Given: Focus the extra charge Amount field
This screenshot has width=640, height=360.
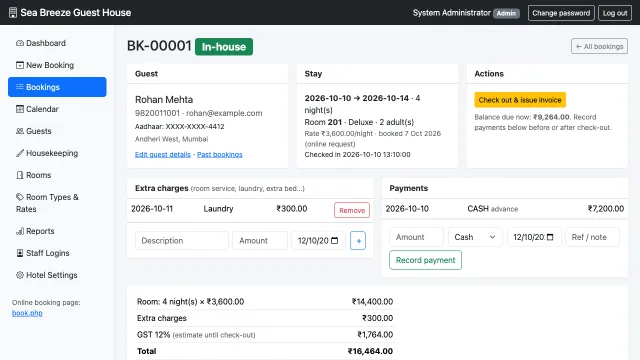Looking at the screenshot, I should point(260,240).
